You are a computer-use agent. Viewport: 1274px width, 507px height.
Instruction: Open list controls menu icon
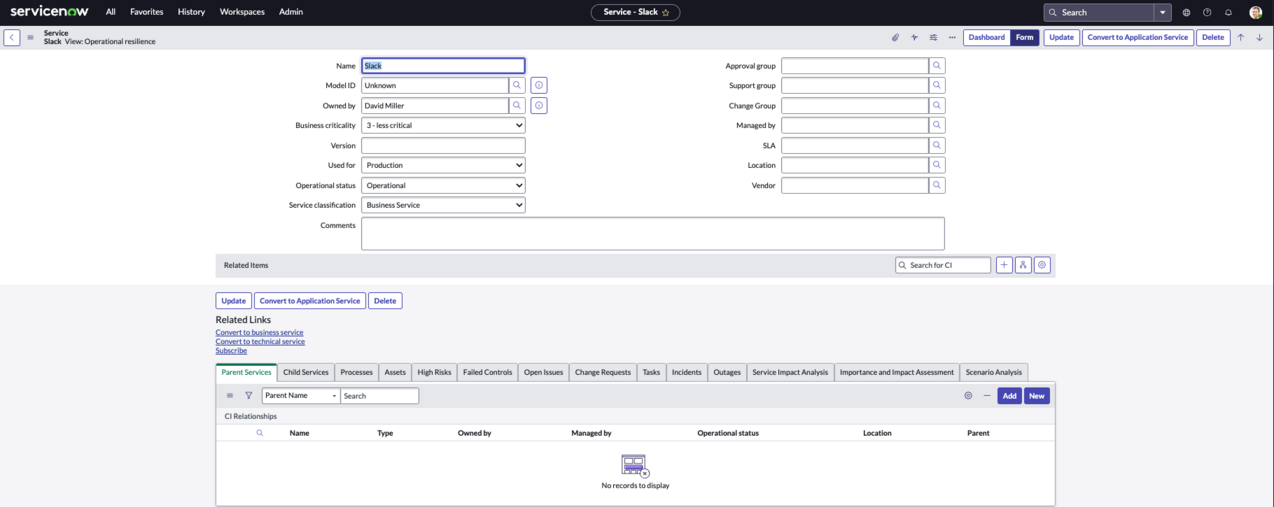click(x=230, y=396)
